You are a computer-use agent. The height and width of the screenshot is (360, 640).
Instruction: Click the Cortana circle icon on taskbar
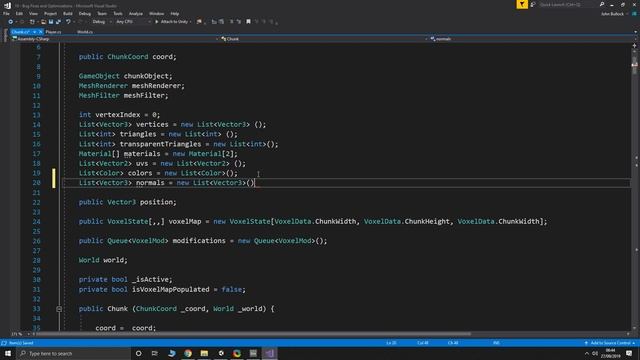pos(138,353)
